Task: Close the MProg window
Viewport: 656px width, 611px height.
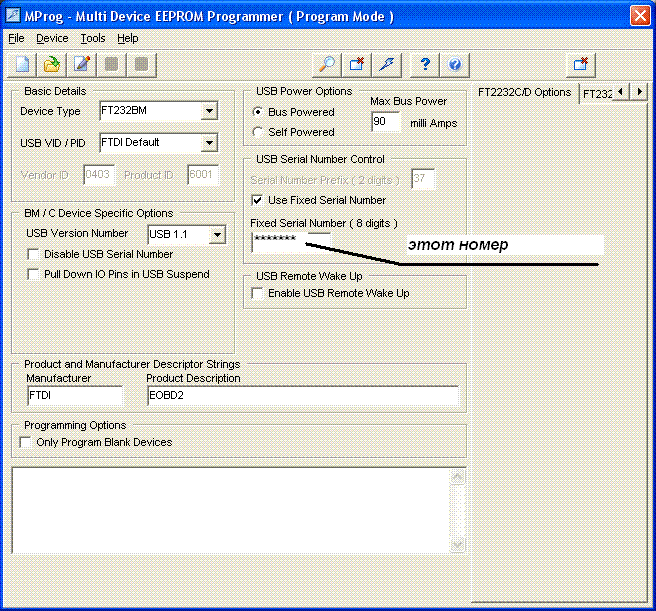Action: coord(640,16)
